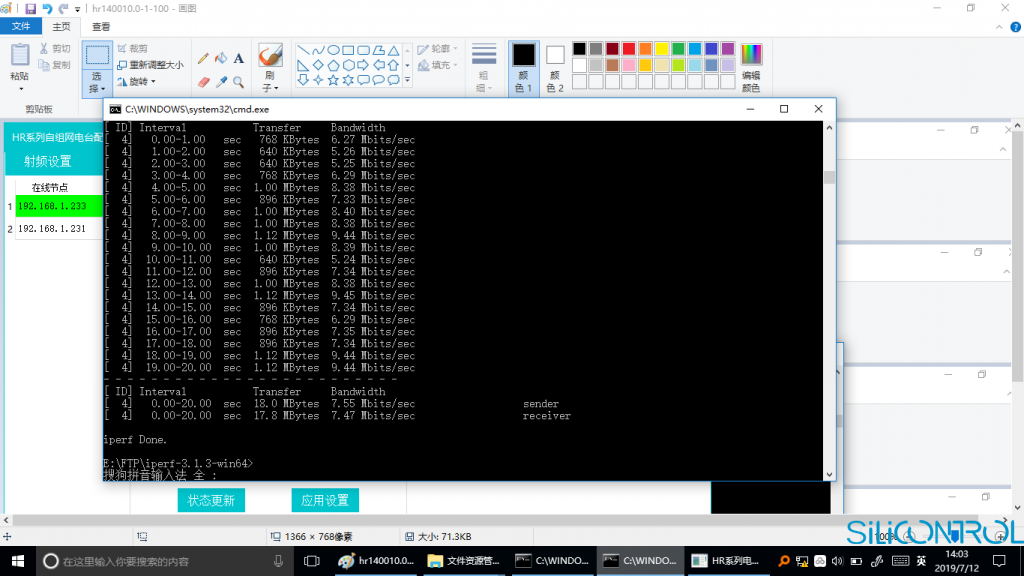Collapse the Paint ribbon with the up chevron
Viewport: 1024px width, 576px height.
999,27
